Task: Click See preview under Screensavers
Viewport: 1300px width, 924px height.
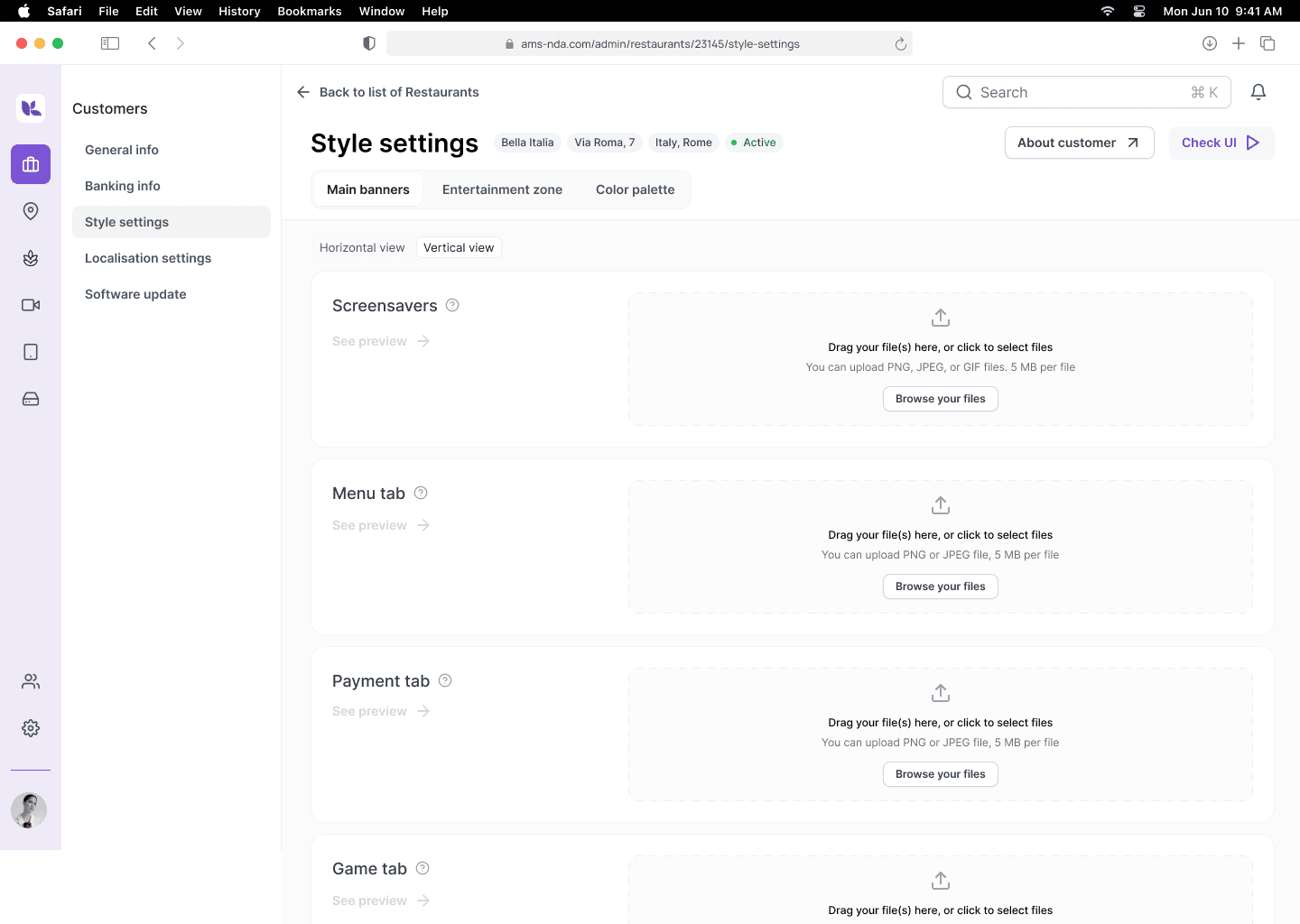Action: tap(381, 341)
